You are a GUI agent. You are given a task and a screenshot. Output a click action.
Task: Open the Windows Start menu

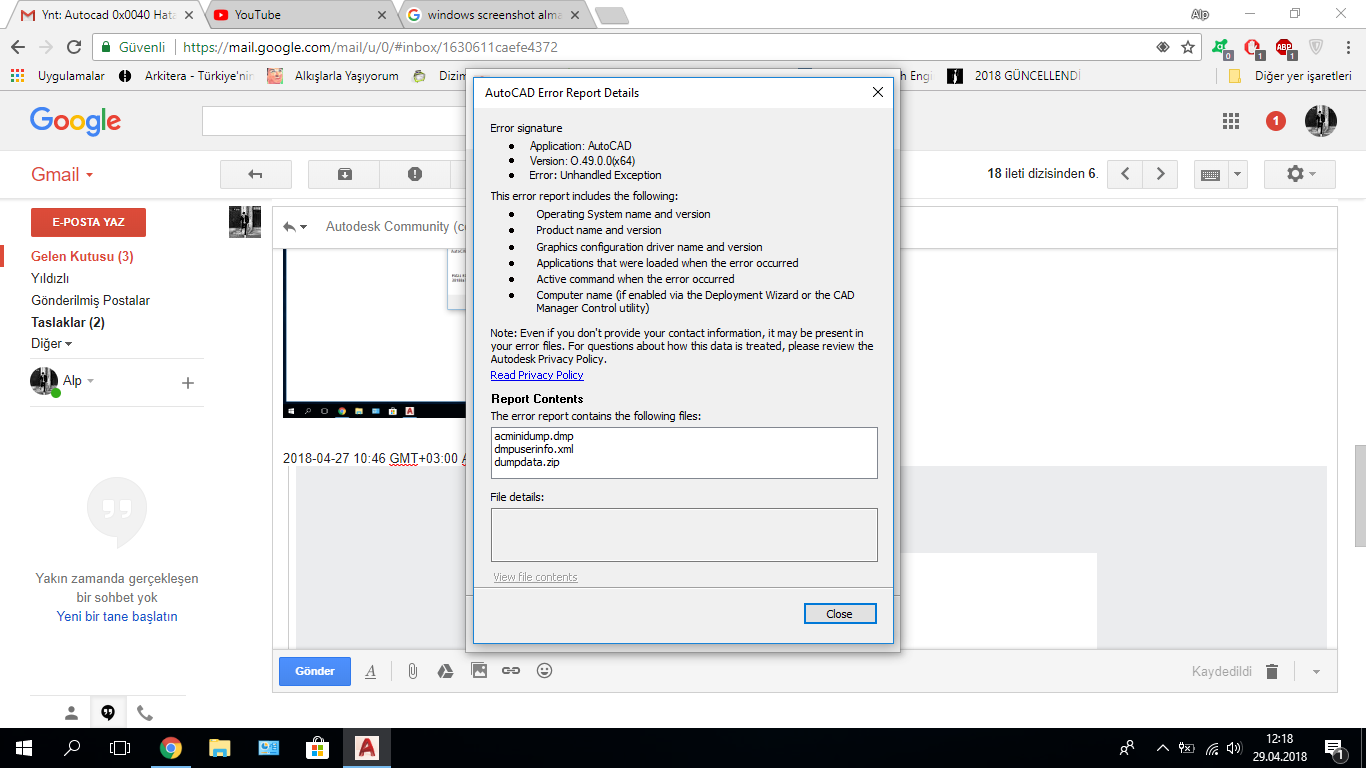[24, 747]
